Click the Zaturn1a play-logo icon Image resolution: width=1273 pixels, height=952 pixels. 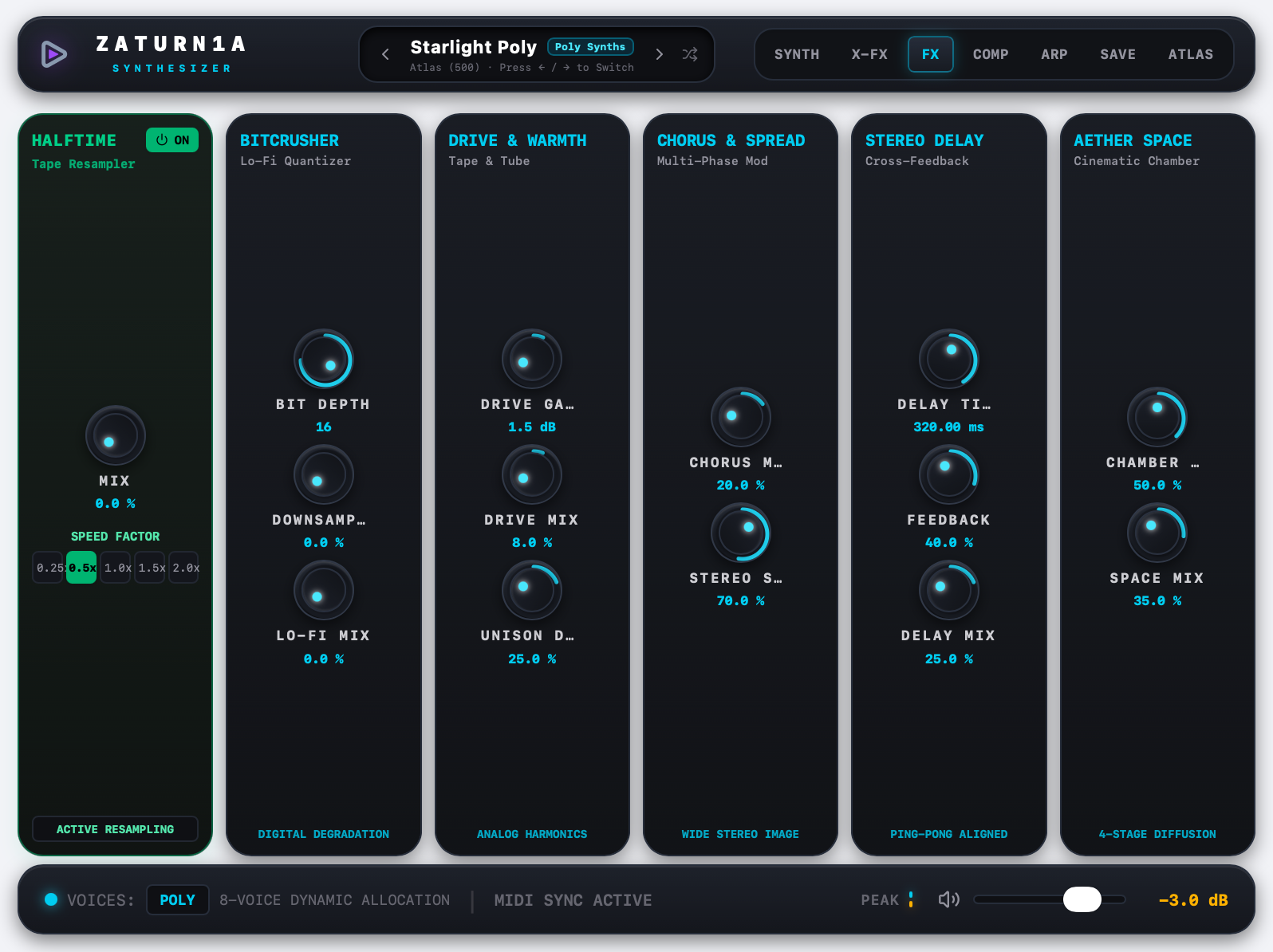point(53,54)
